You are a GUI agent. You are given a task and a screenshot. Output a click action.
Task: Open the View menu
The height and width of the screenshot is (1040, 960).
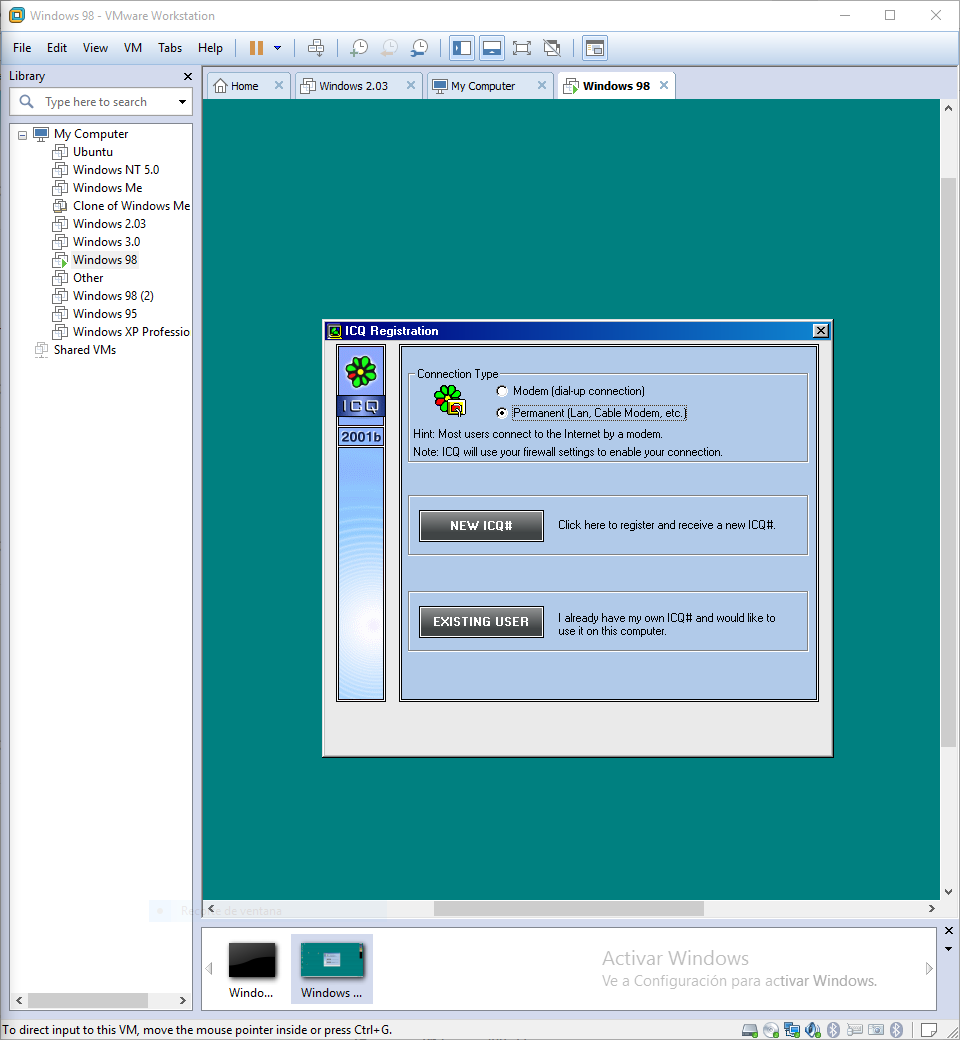click(x=96, y=48)
